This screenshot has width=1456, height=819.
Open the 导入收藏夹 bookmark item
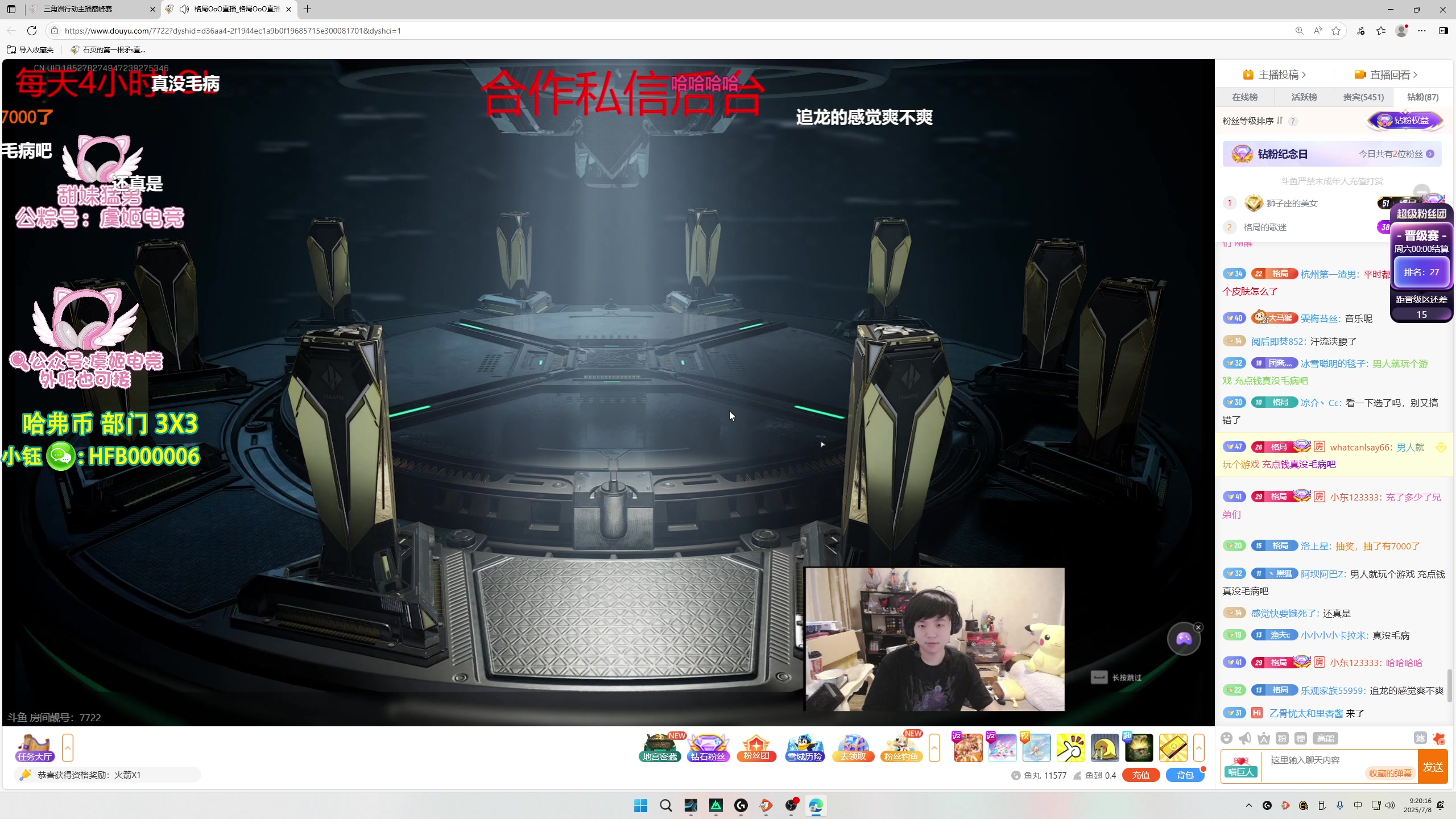click(x=30, y=49)
